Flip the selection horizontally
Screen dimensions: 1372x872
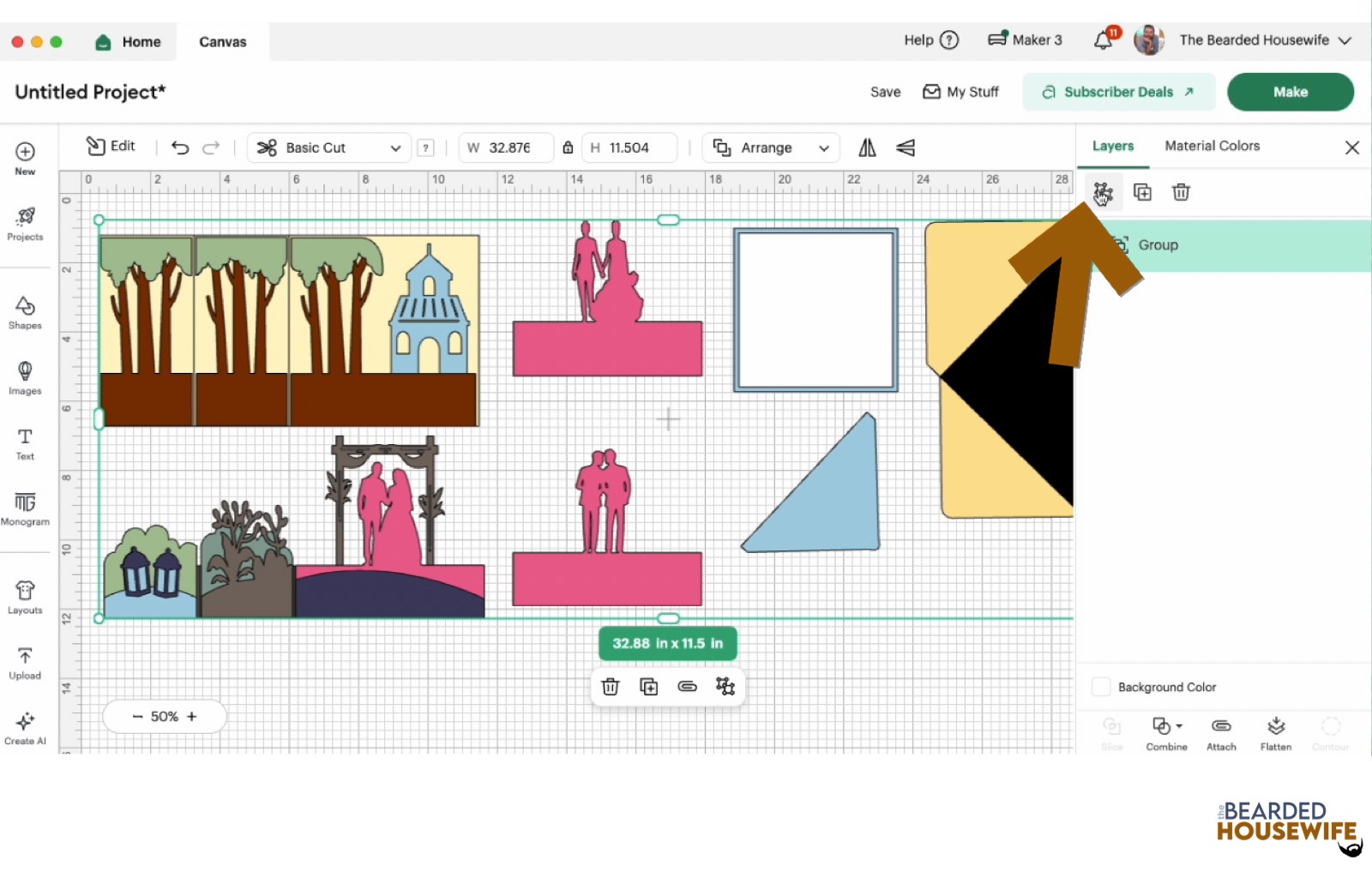tap(867, 147)
